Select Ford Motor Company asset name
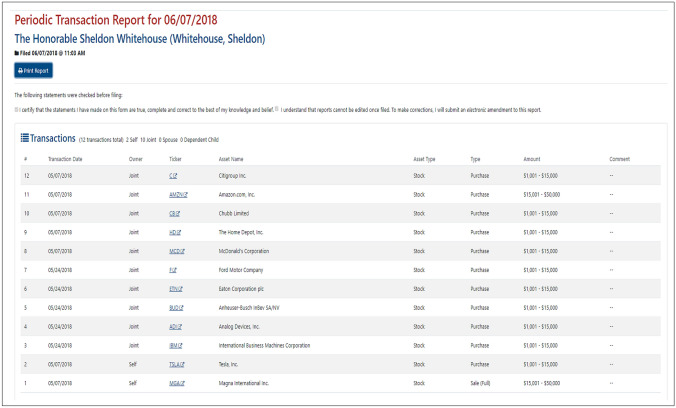Screen dimensions: 676x408 click(241, 270)
